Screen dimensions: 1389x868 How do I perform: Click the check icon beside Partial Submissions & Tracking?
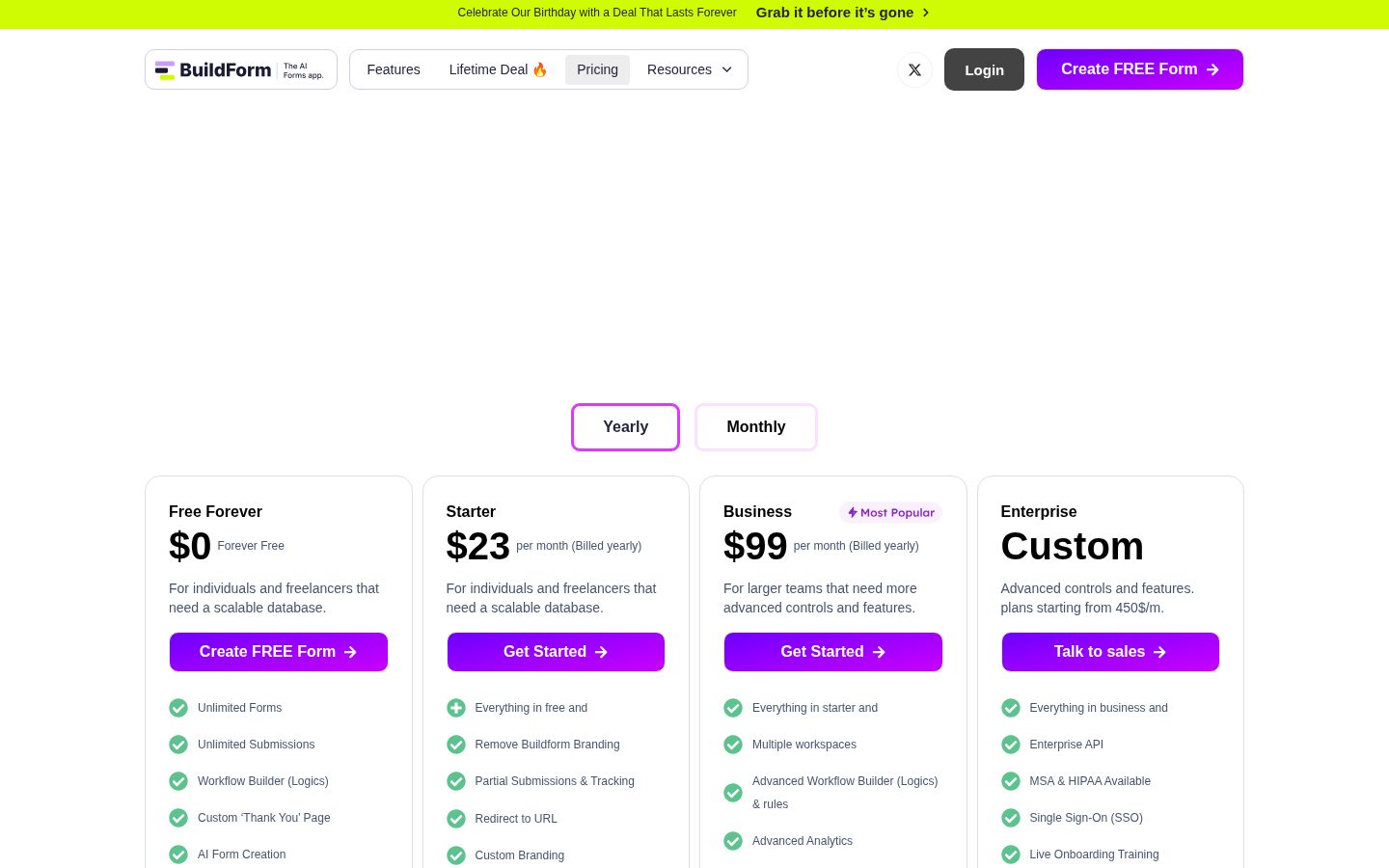pos(456,781)
